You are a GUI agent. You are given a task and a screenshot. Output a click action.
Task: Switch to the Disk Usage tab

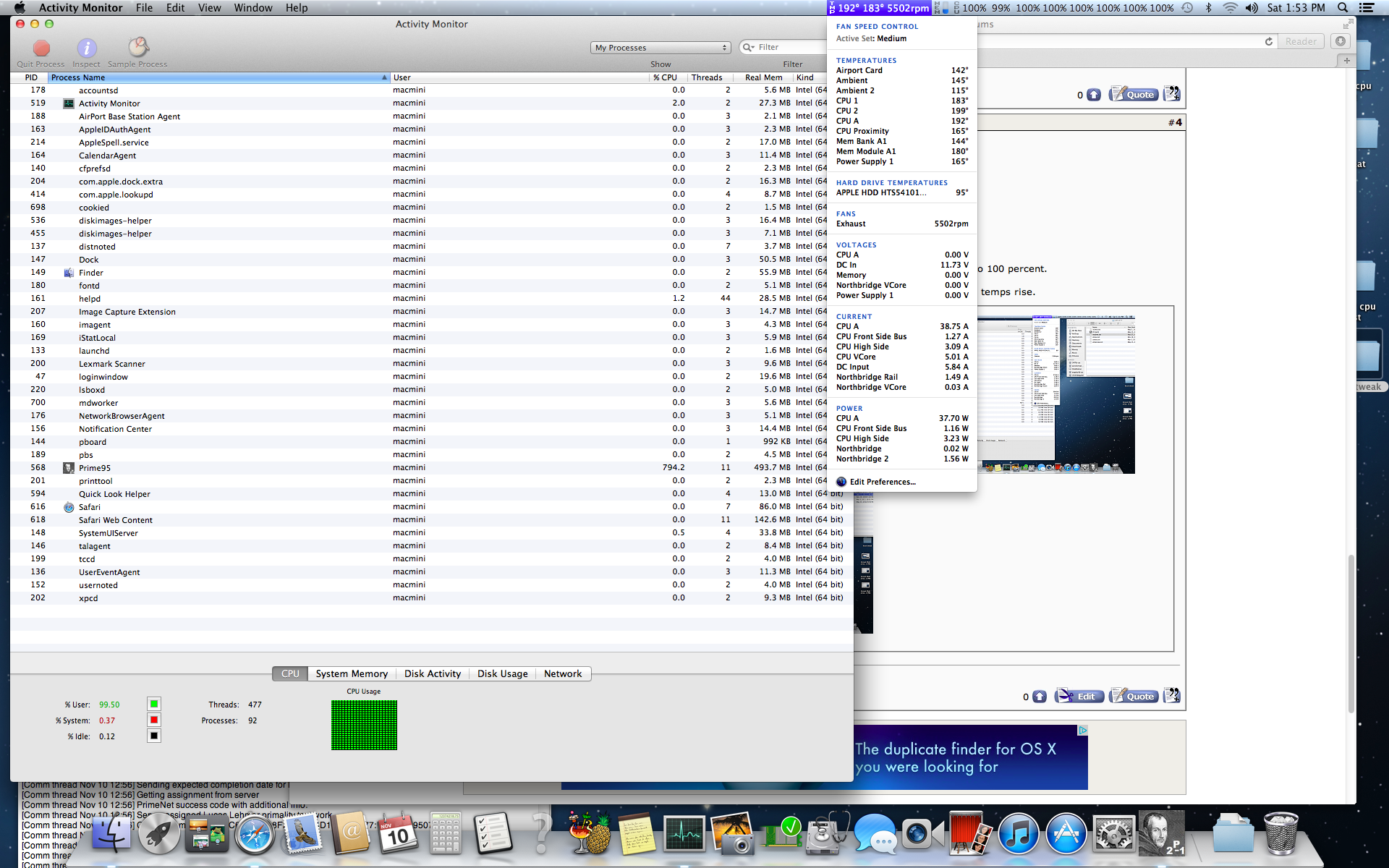coord(502,673)
